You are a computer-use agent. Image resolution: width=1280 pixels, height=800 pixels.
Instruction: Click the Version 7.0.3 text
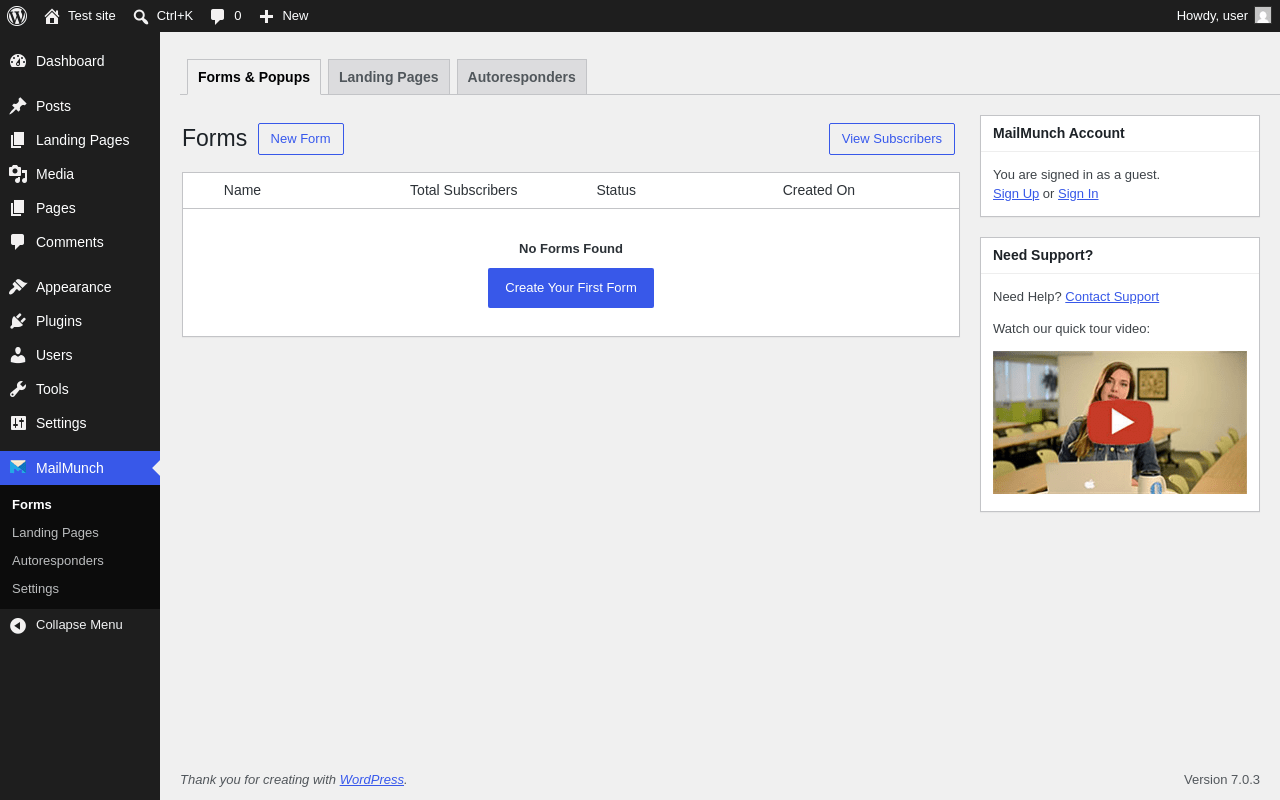(1222, 779)
